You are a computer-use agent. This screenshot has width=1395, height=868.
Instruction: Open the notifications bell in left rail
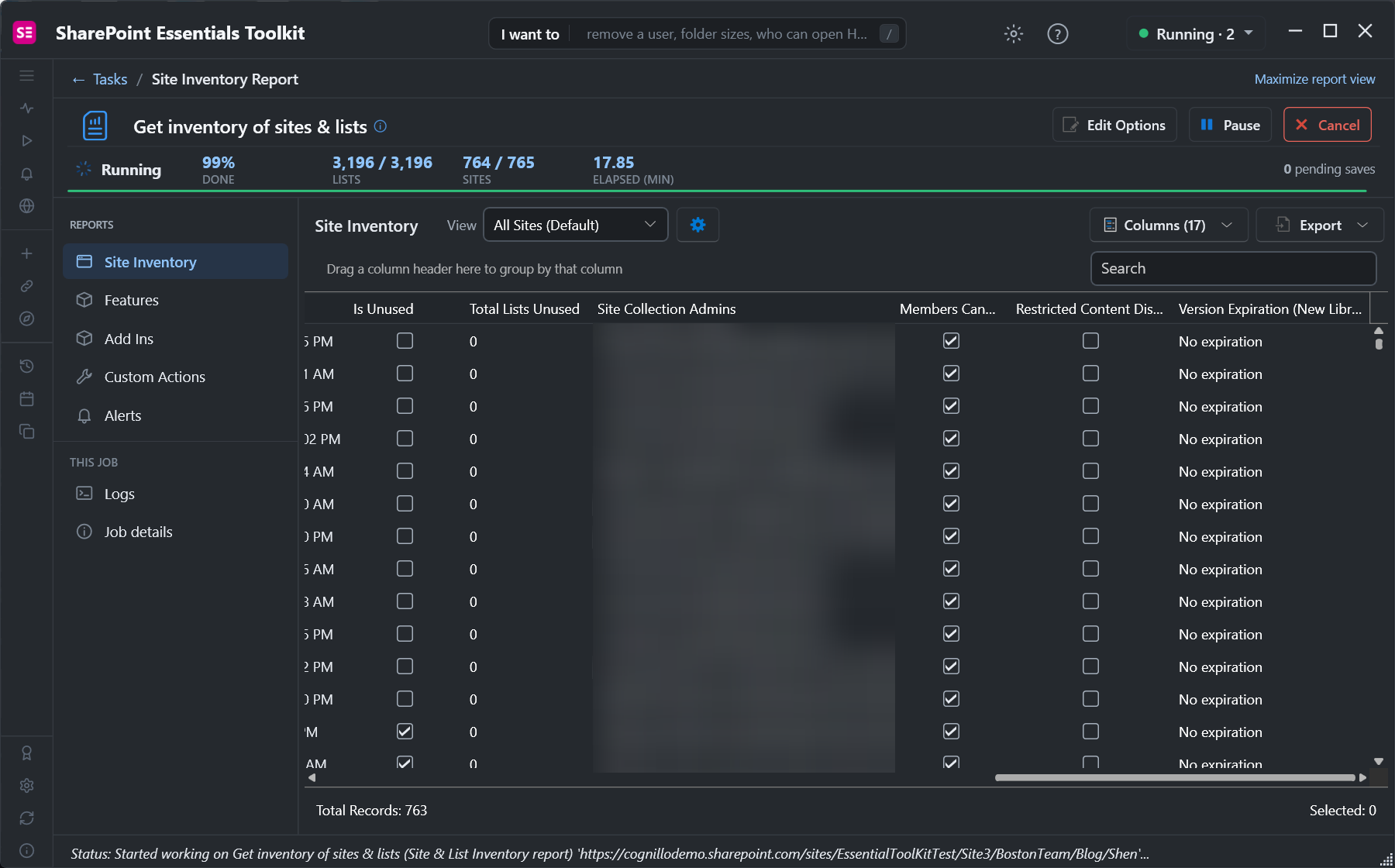pyautogui.click(x=26, y=174)
